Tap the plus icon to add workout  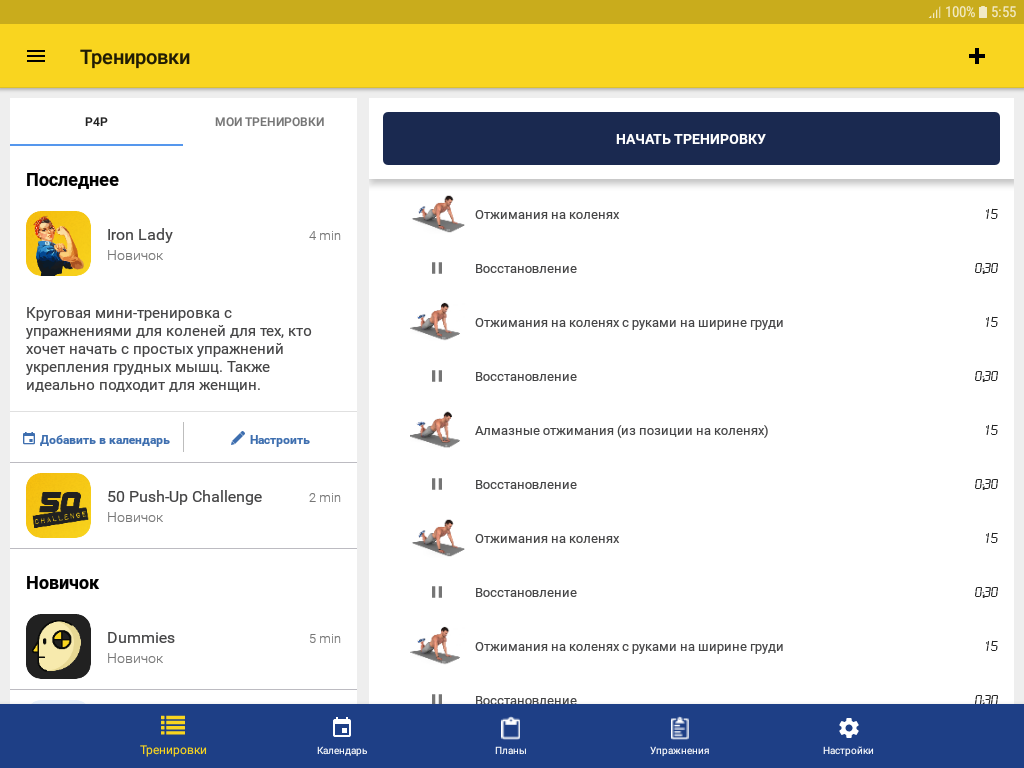click(976, 56)
